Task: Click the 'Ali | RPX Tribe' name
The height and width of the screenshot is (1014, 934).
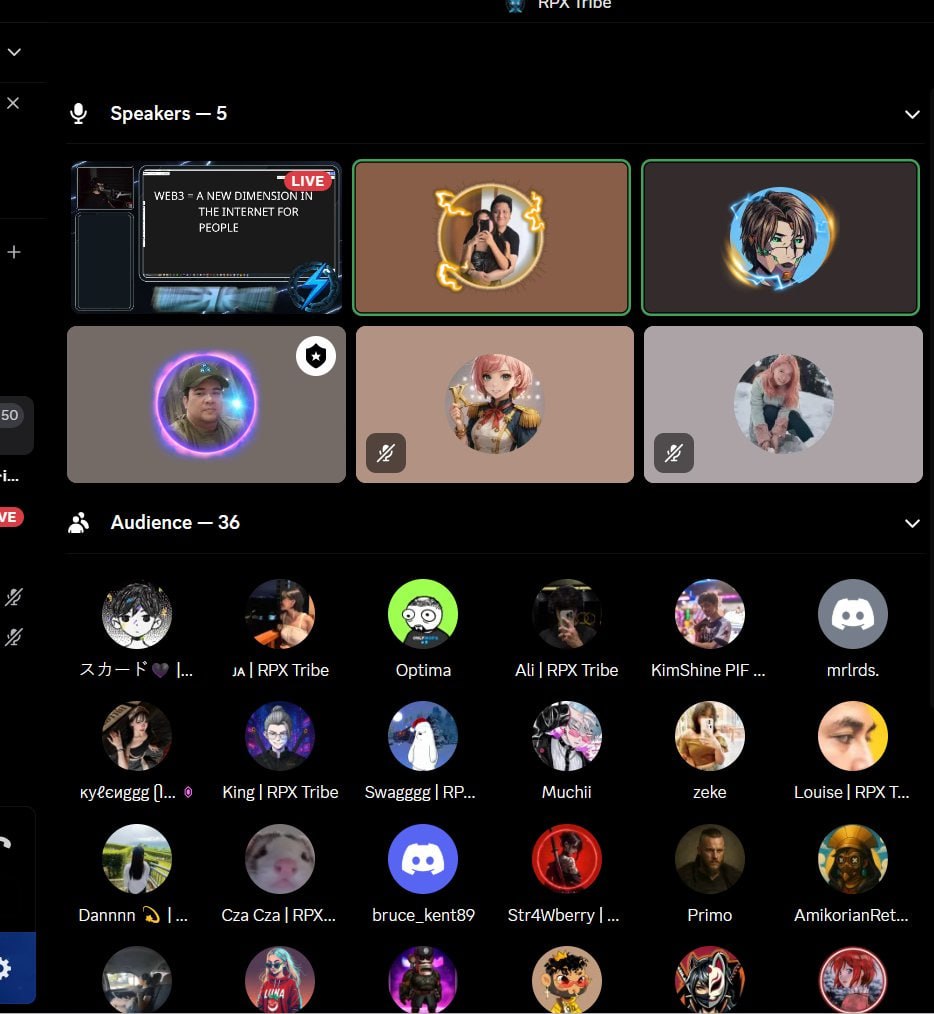Action: [x=567, y=670]
